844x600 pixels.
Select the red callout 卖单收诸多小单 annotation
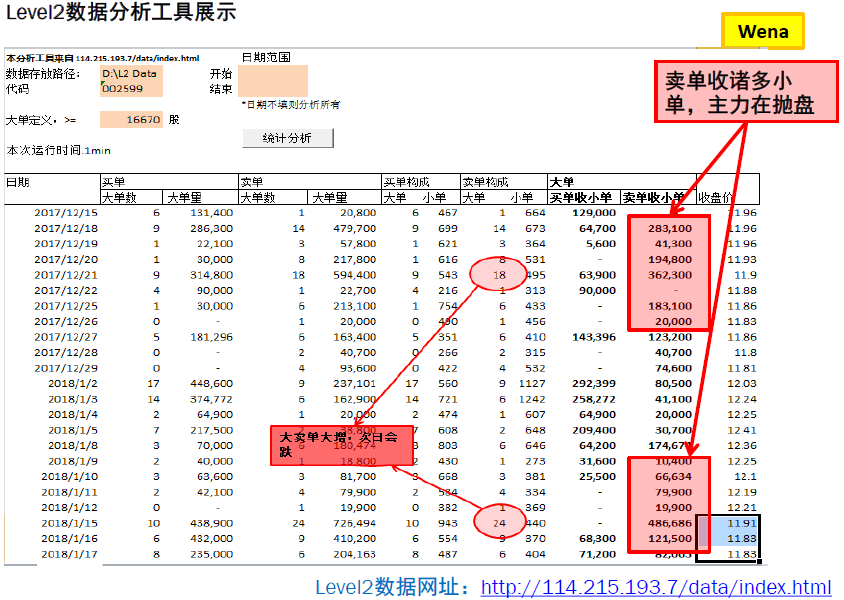coord(747,90)
